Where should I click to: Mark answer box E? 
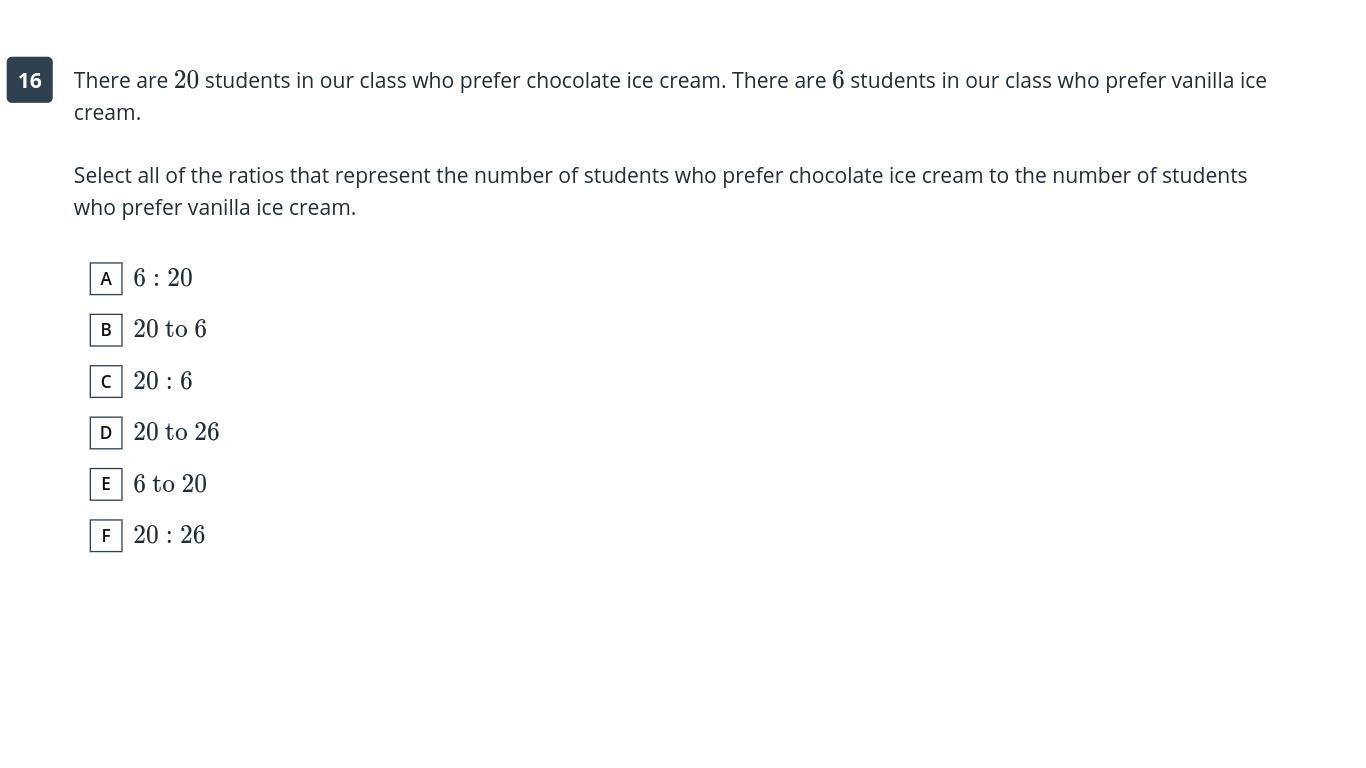106,484
